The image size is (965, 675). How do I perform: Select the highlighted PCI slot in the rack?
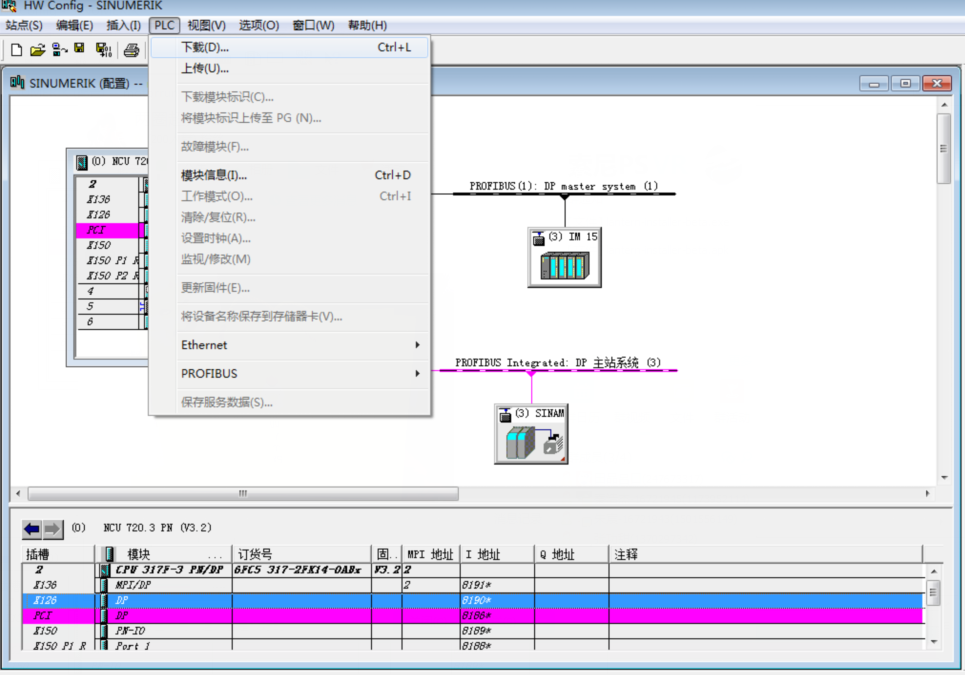[x=108, y=230]
